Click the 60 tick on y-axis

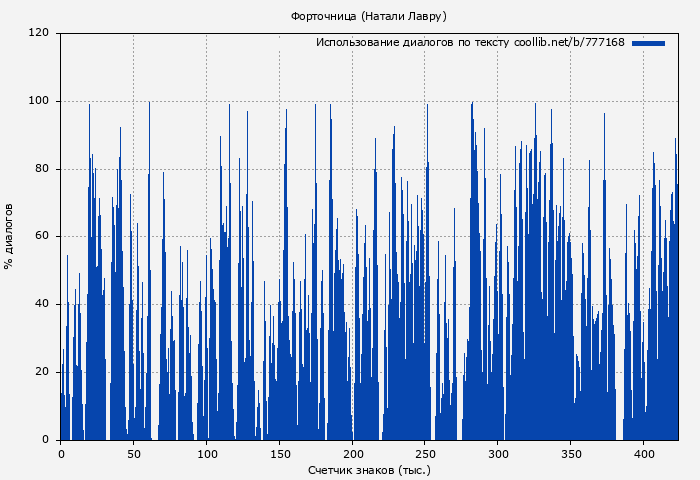42,237
